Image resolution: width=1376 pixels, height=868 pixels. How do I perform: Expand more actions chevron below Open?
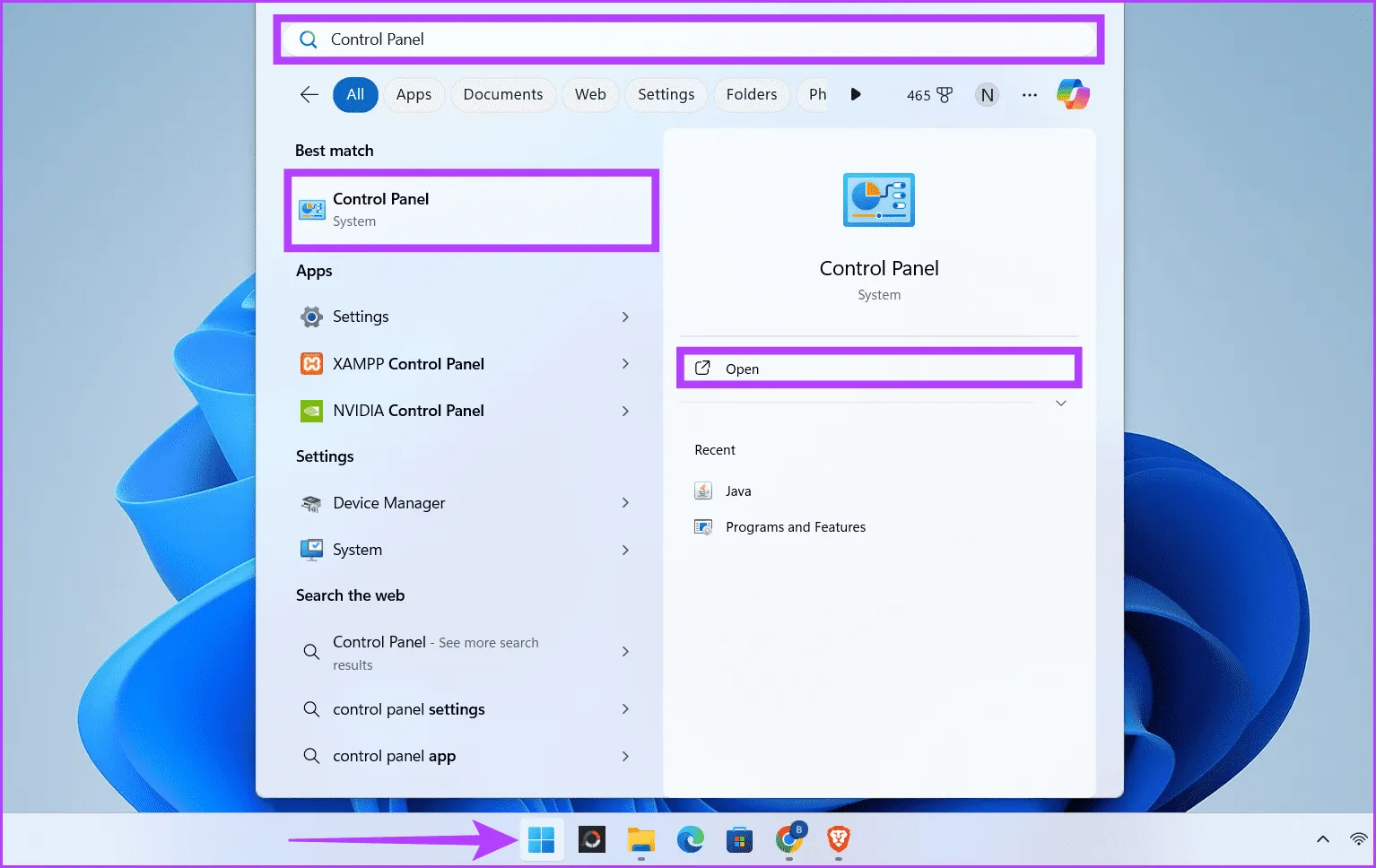[1061, 404]
